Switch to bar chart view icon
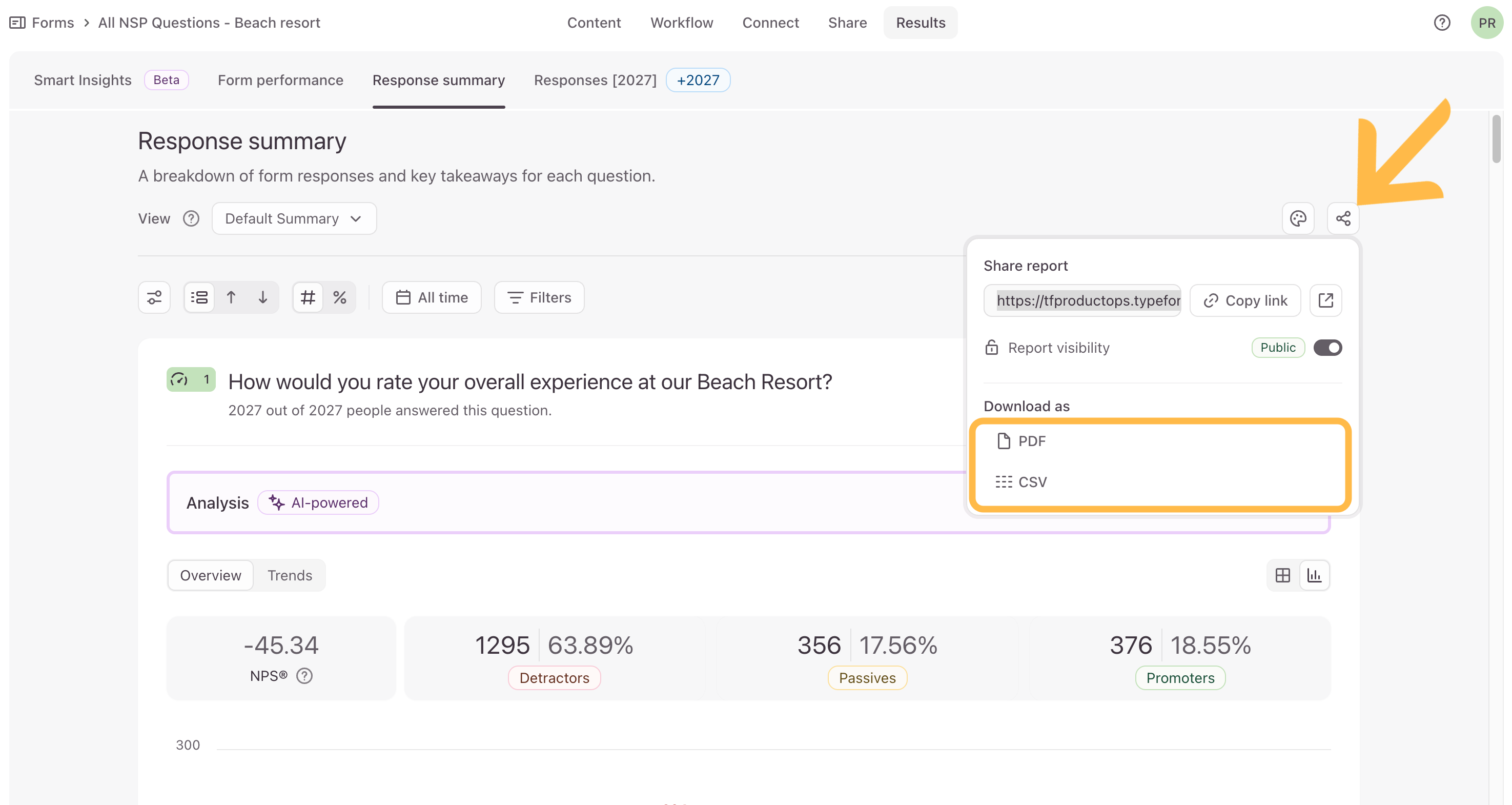The width and height of the screenshot is (1512, 805). (x=1314, y=575)
